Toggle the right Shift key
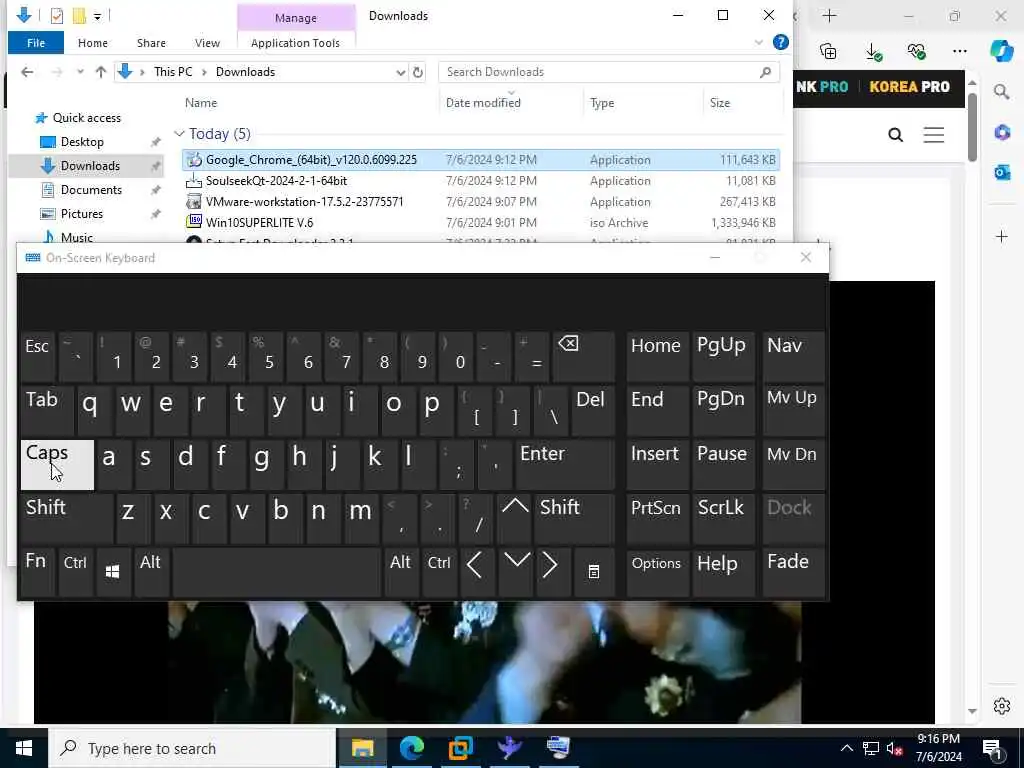The image size is (1024, 768). coord(575,519)
